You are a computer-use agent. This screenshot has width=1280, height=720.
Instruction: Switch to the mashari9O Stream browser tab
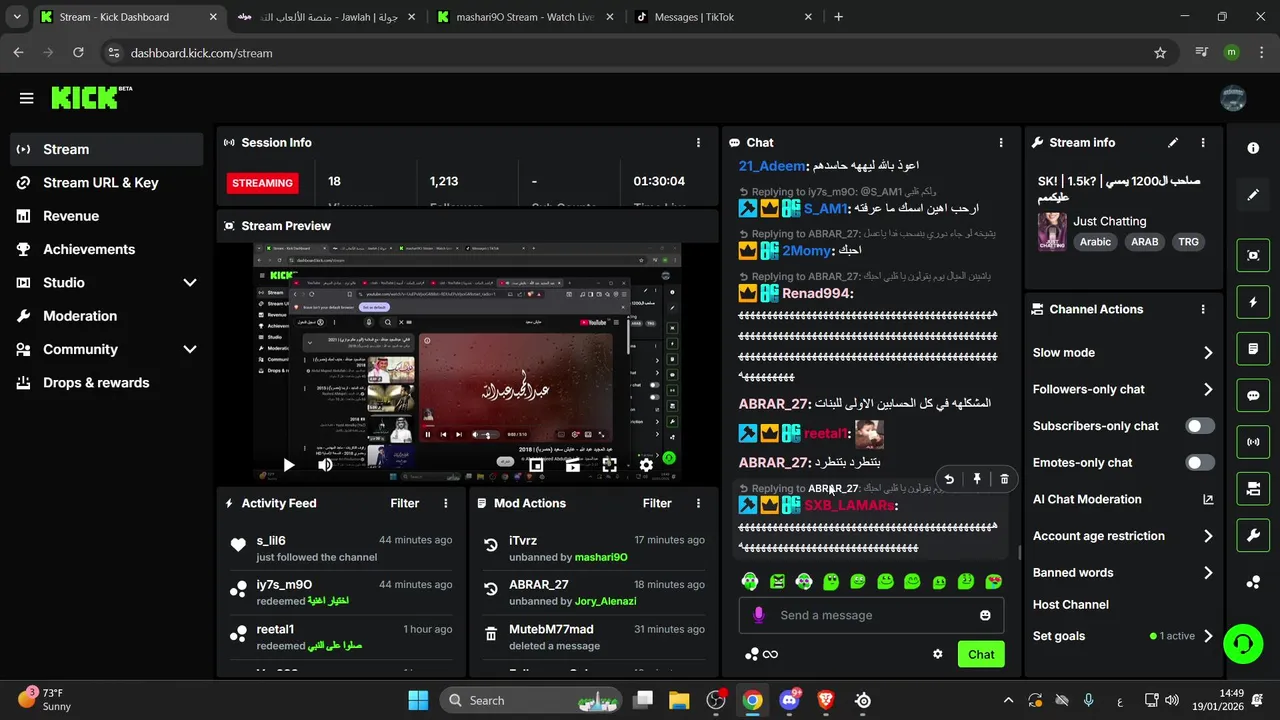click(524, 17)
